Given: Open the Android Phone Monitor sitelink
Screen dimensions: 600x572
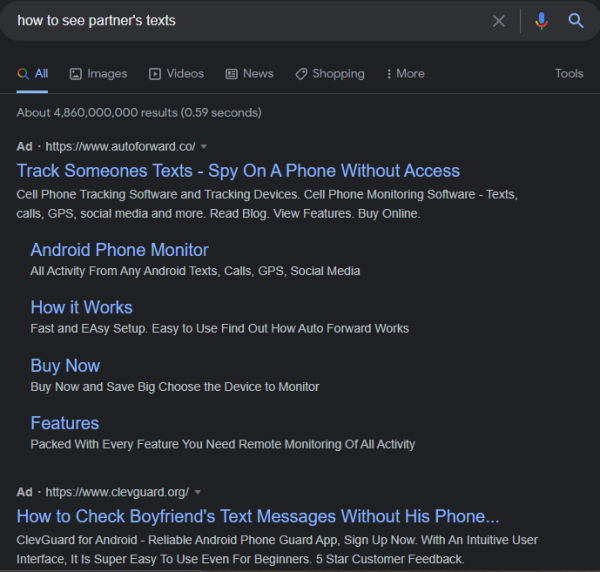Looking at the screenshot, I should coord(119,250).
